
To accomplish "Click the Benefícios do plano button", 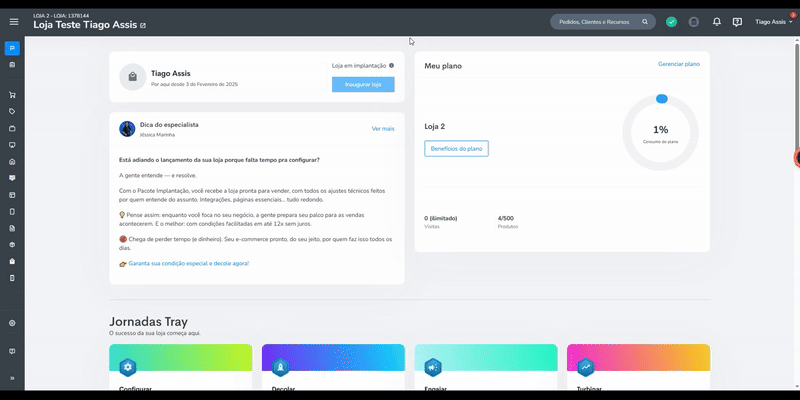I will (456, 148).
